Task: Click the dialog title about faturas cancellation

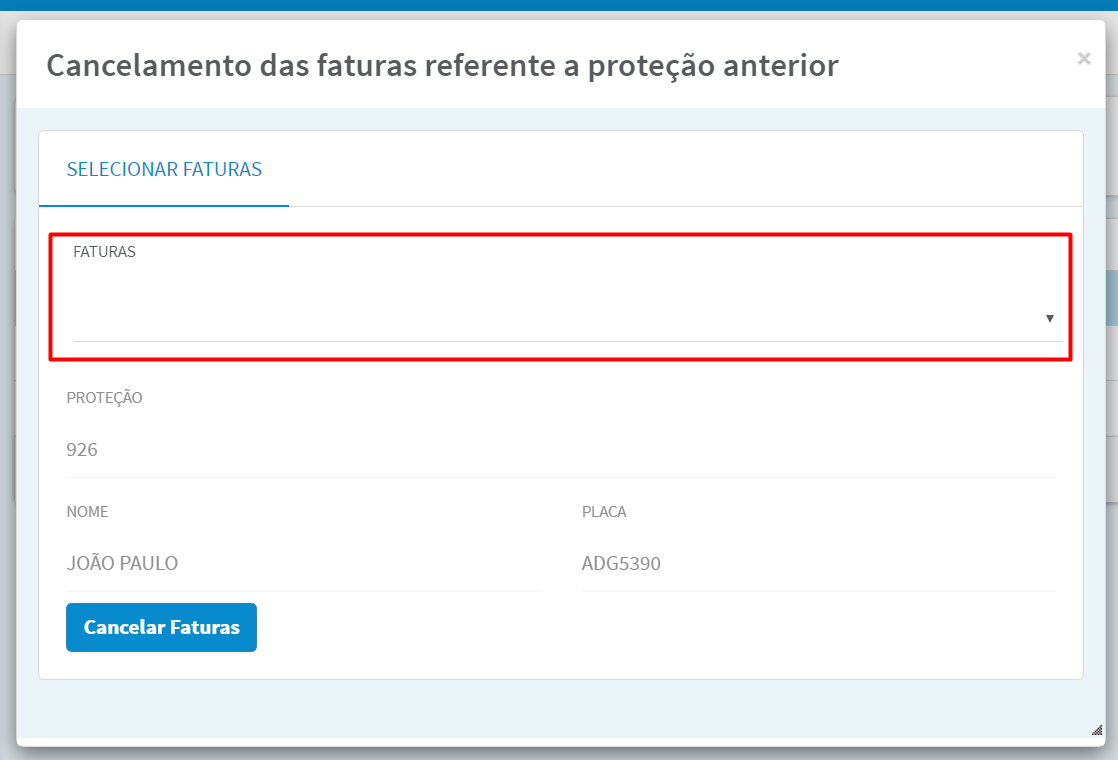Action: 442,66
